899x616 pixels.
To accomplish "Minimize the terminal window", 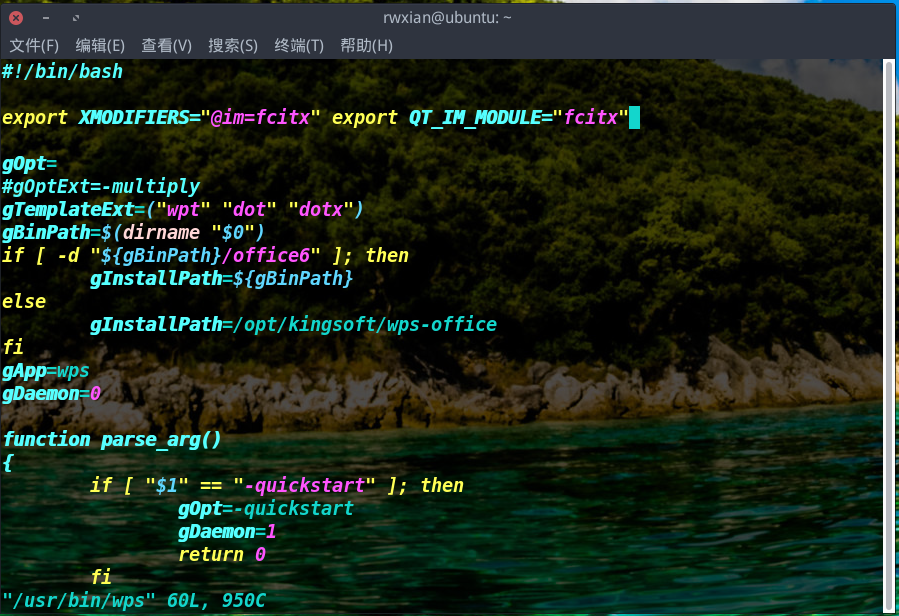I will [47, 18].
